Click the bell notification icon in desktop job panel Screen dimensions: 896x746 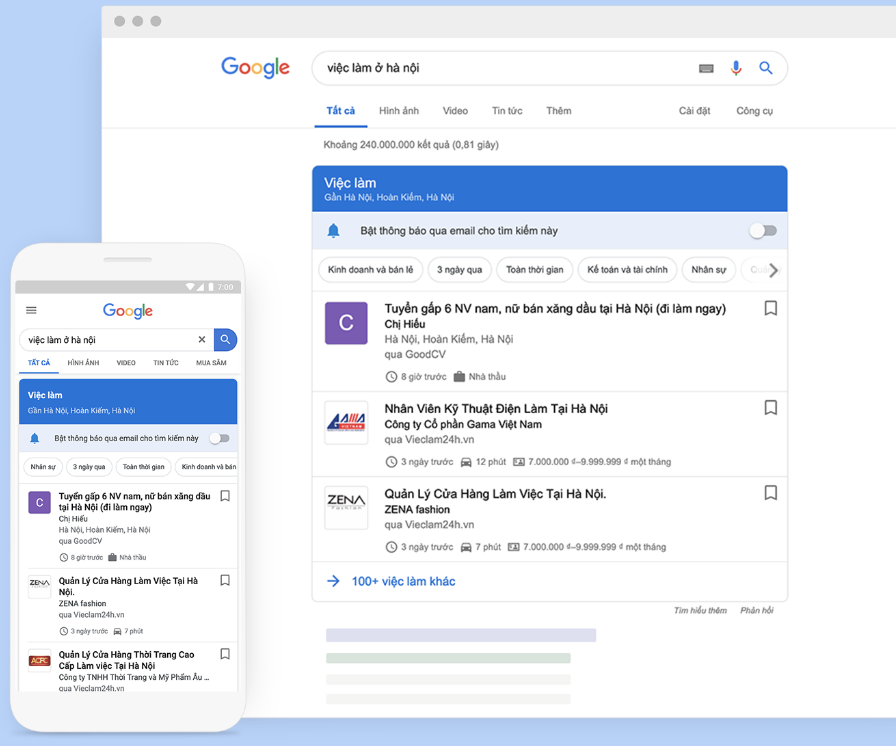point(333,231)
